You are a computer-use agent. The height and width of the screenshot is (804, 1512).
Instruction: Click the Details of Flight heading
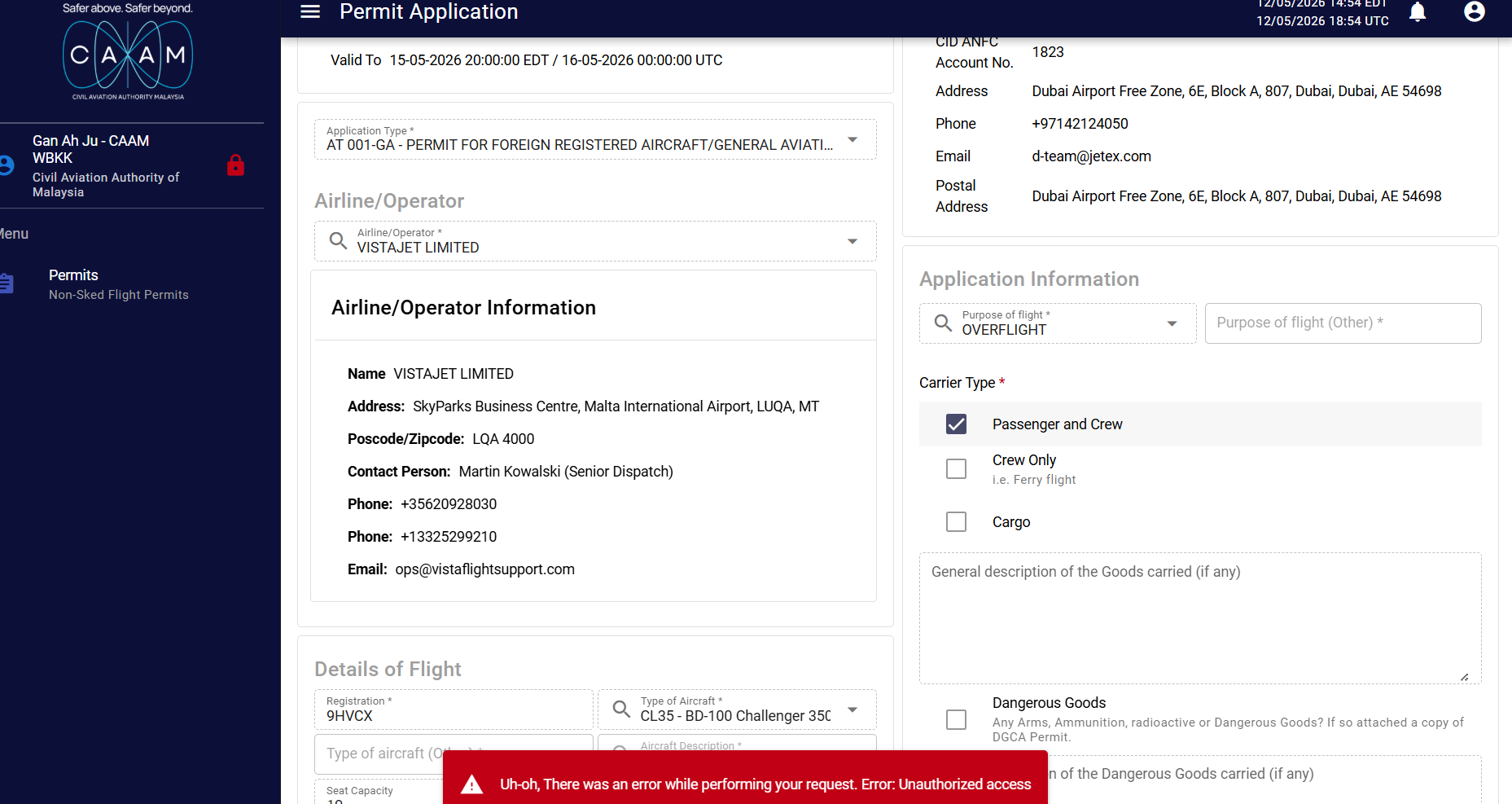pyautogui.click(x=388, y=669)
